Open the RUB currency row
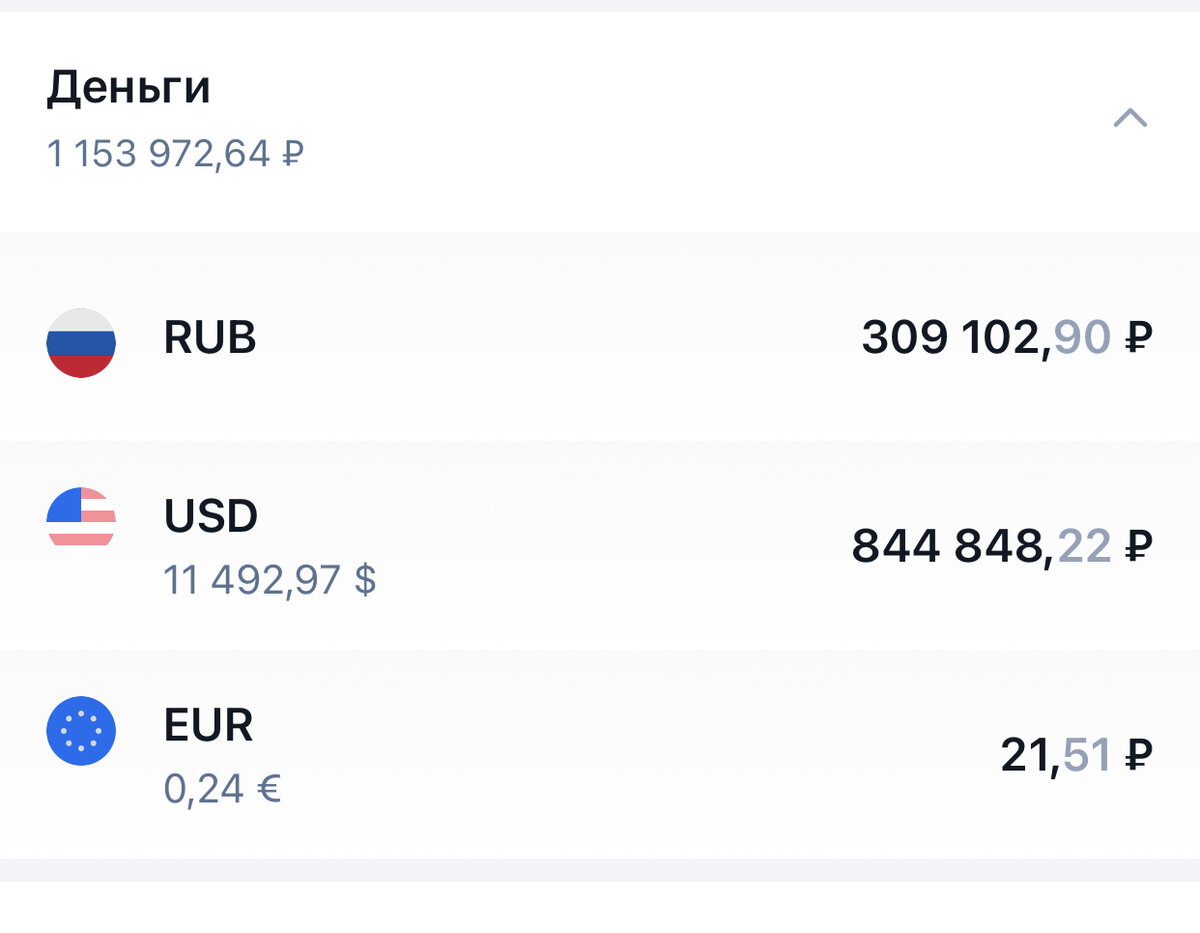The image size is (1200, 933). [600, 337]
